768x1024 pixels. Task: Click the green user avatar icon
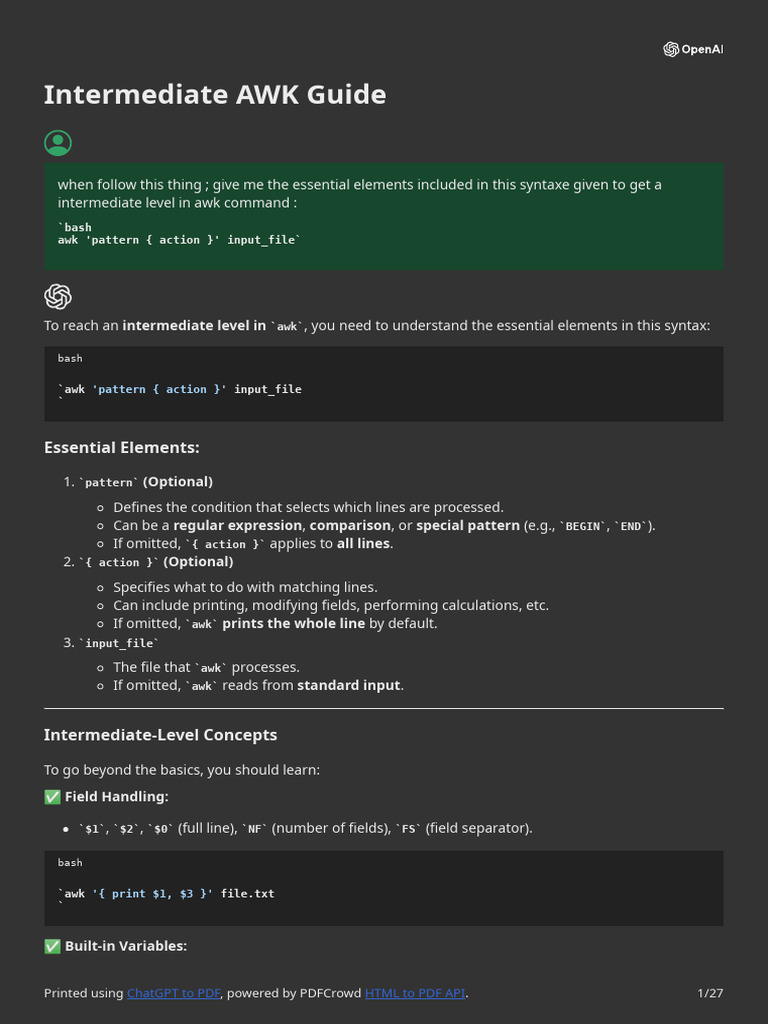tap(58, 143)
